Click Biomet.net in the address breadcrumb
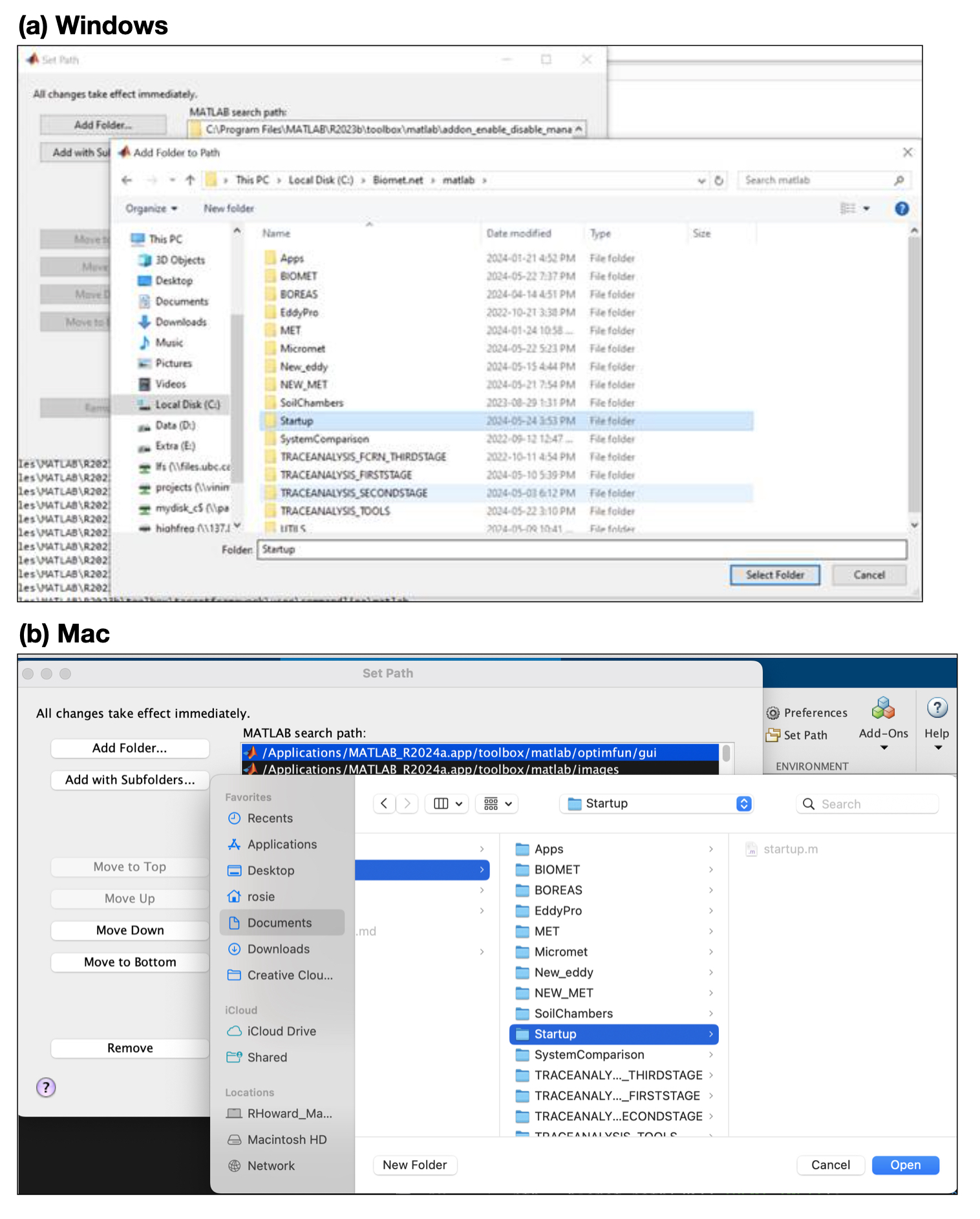The image size is (980, 1219). tap(398, 180)
